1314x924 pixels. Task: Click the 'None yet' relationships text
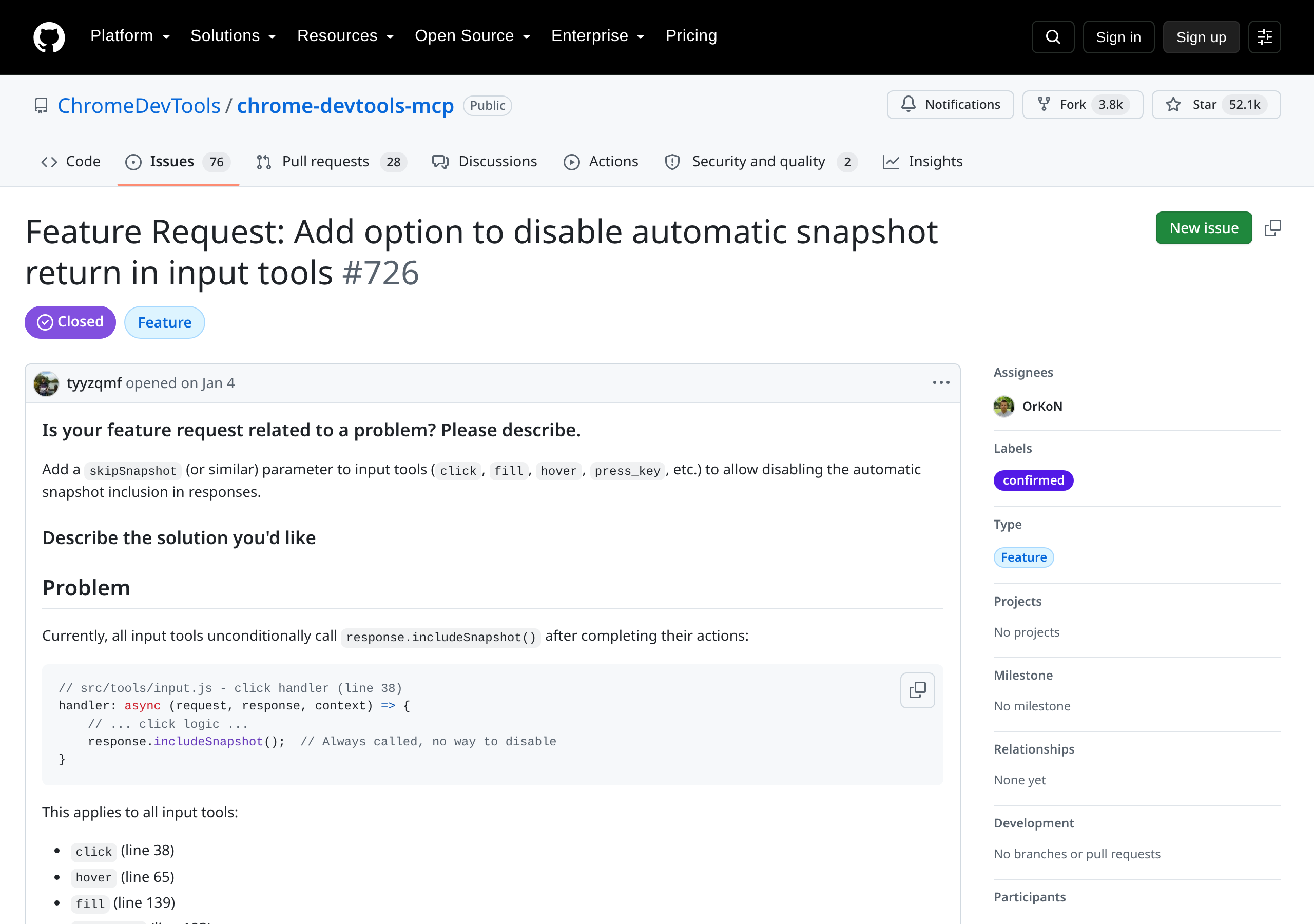click(x=1019, y=780)
